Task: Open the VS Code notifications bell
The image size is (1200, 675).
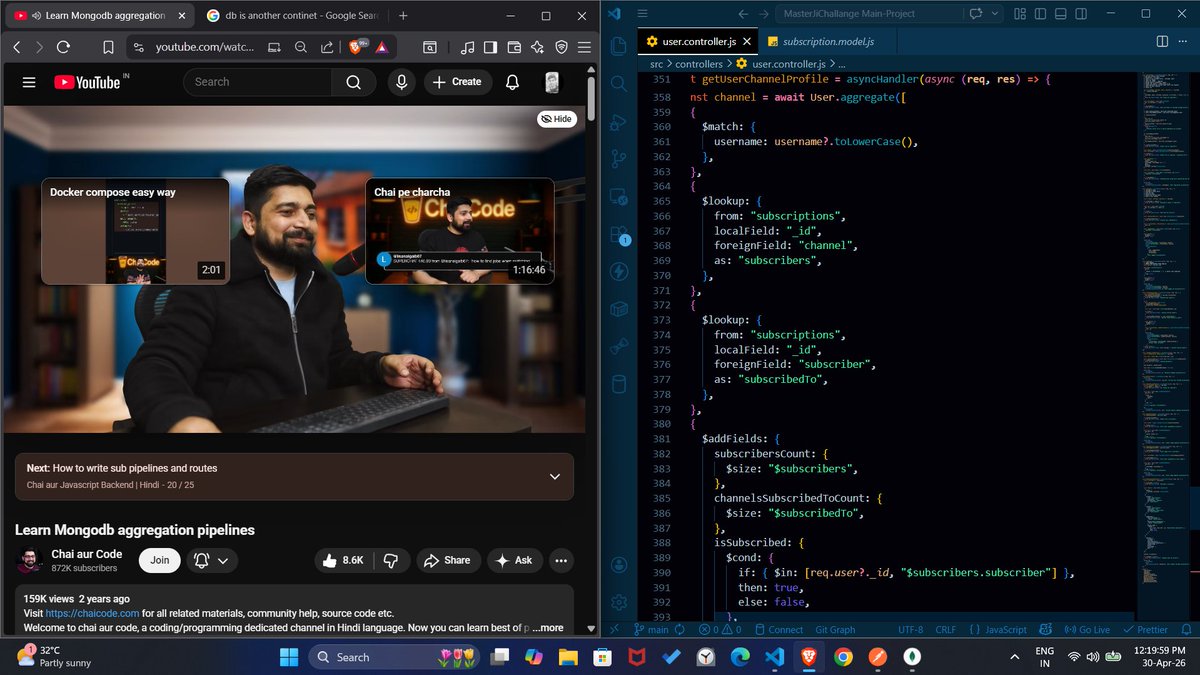Action: coord(1185,630)
